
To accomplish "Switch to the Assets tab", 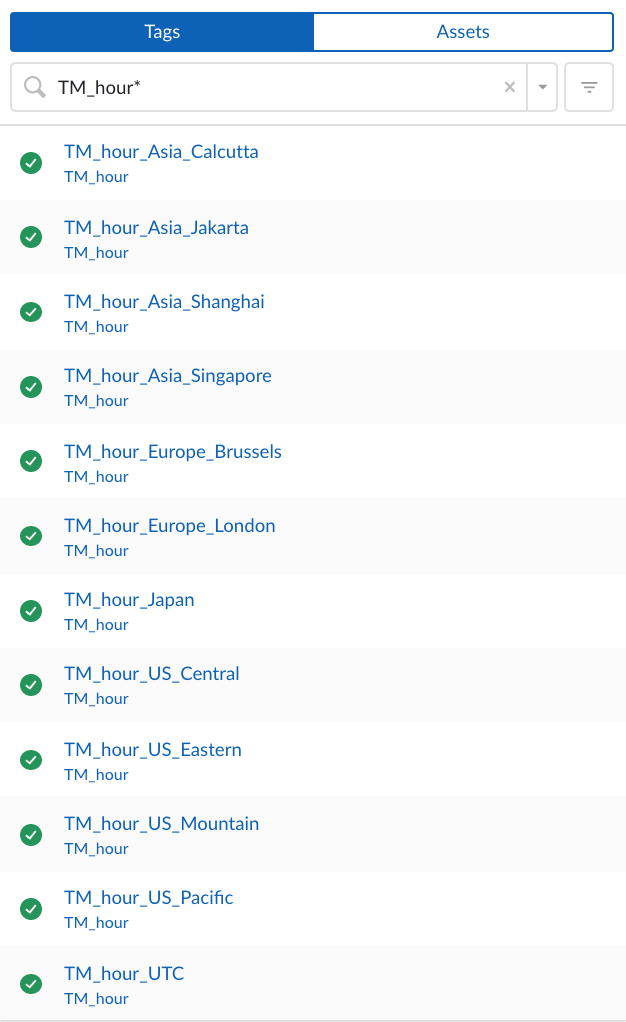I will pyautogui.click(x=463, y=32).
